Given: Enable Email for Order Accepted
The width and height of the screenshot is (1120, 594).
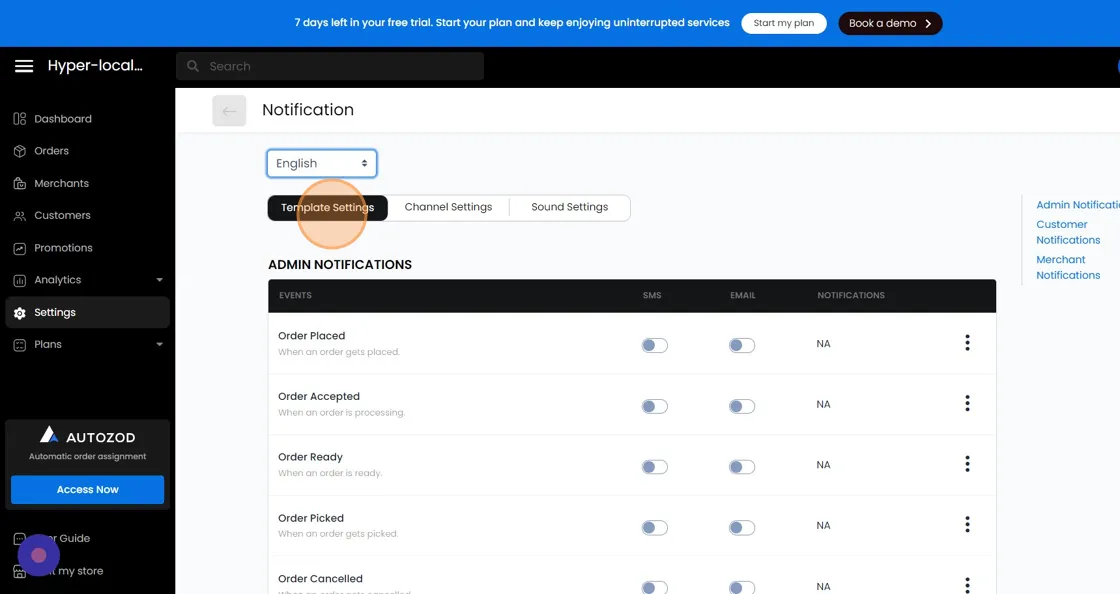Looking at the screenshot, I should point(741,406).
